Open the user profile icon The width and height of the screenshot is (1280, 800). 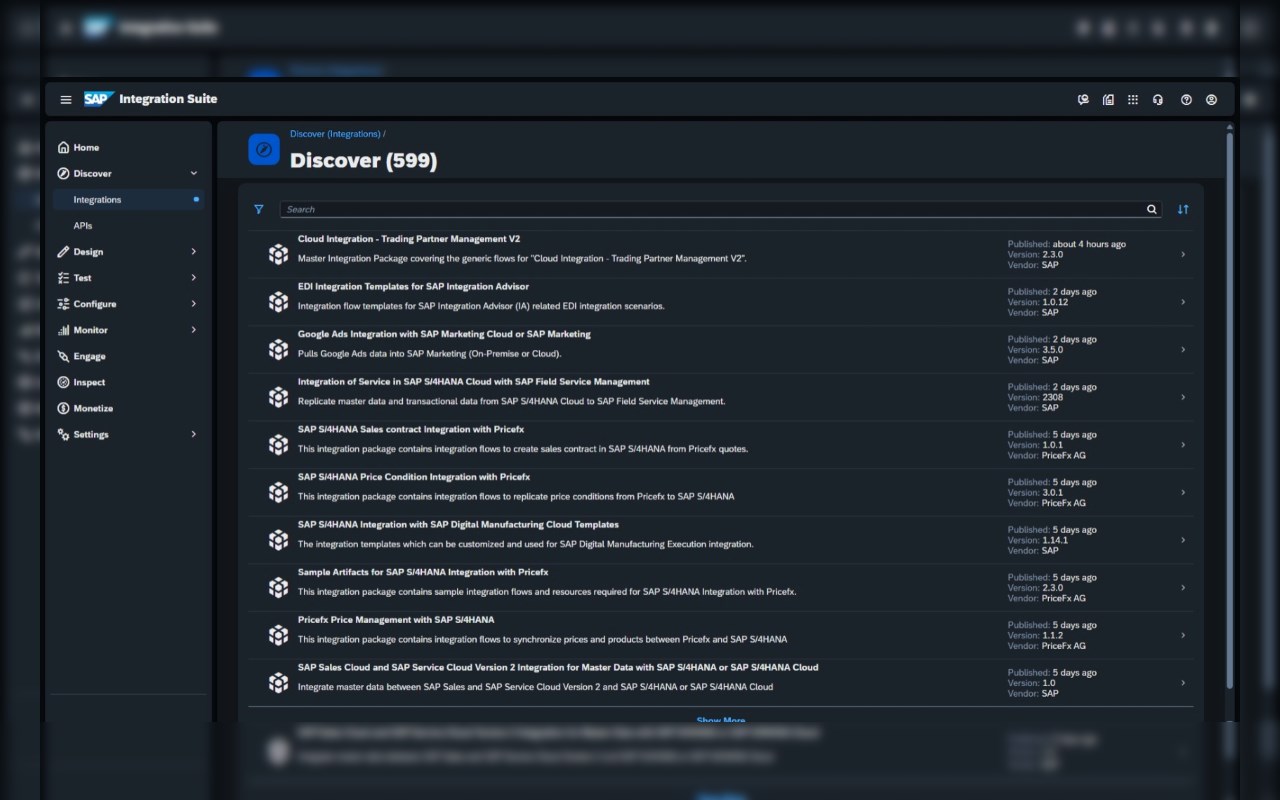coord(1212,100)
